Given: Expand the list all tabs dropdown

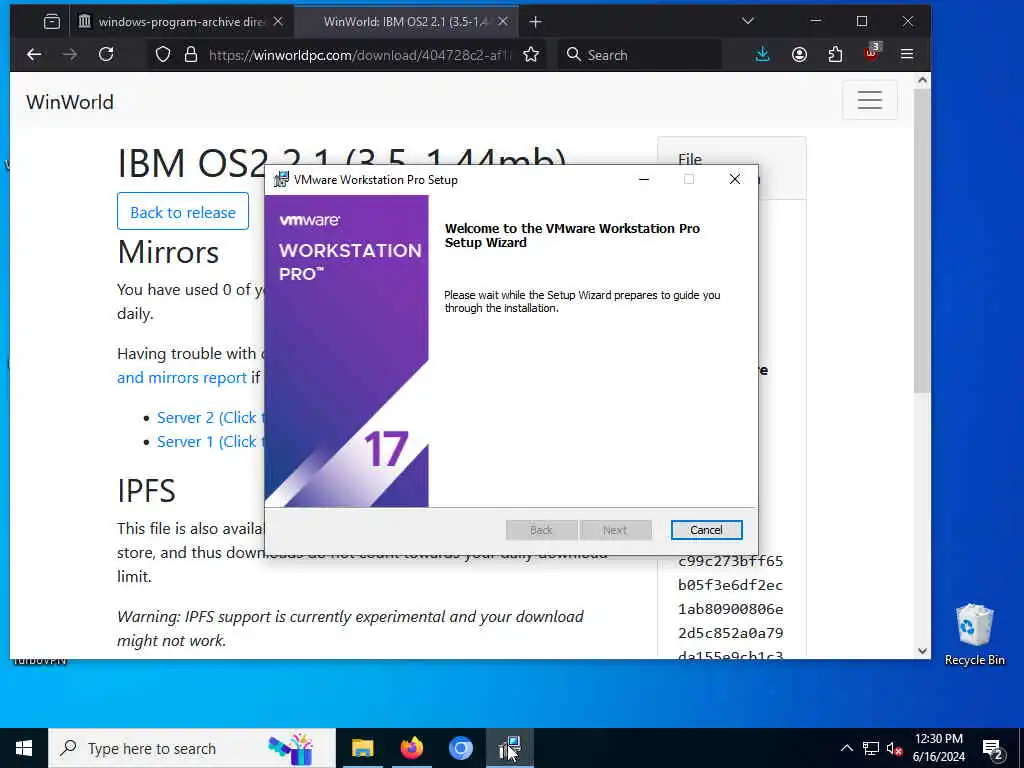Looking at the screenshot, I should (x=748, y=22).
